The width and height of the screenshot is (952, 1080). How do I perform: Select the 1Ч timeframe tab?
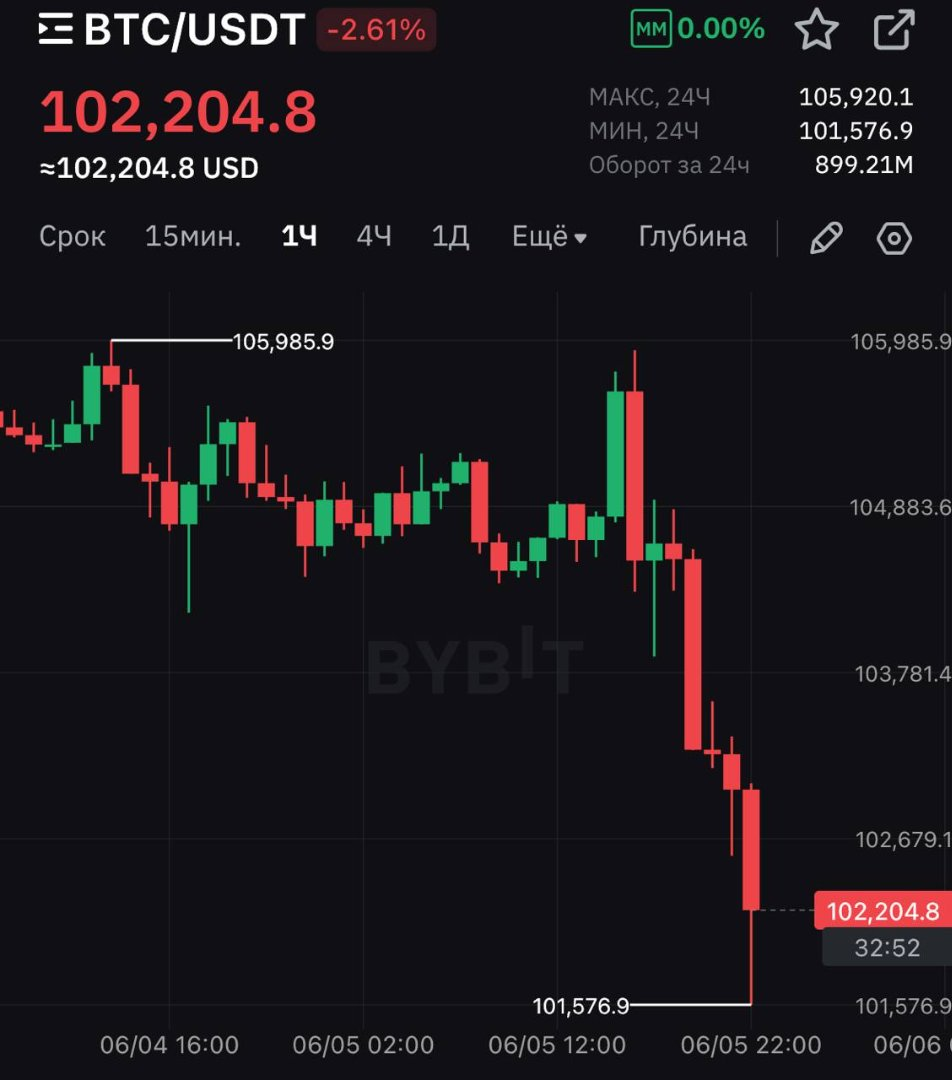pyautogui.click(x=299, y=237)
